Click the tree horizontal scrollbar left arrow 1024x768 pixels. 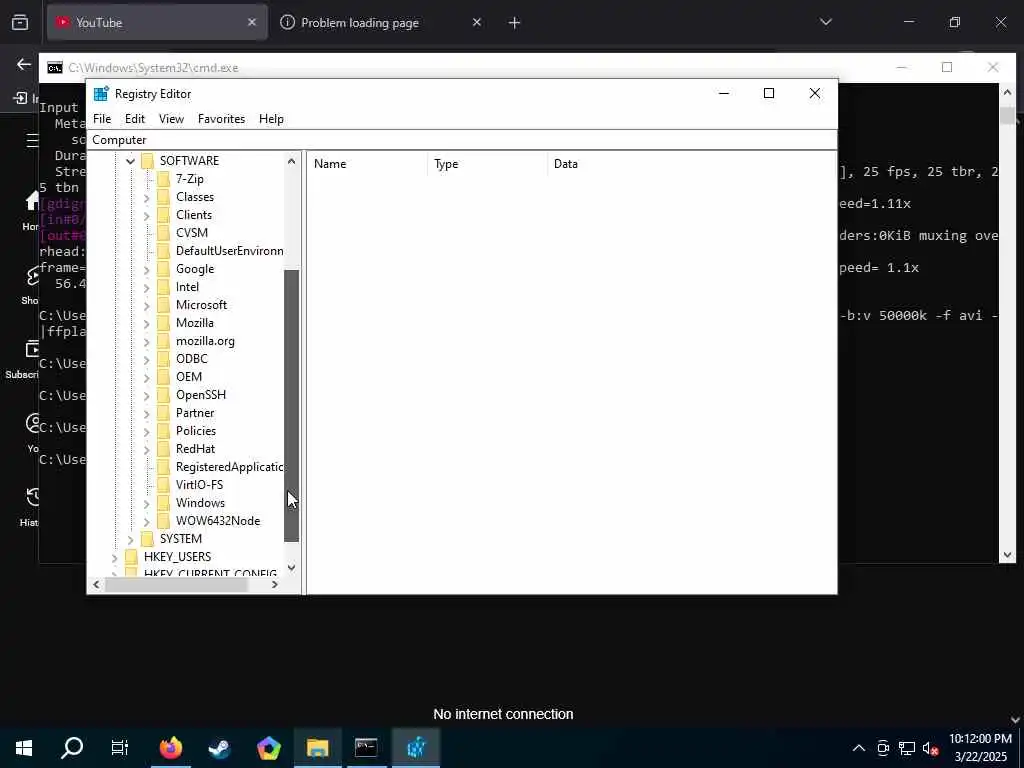click(97, 585)
